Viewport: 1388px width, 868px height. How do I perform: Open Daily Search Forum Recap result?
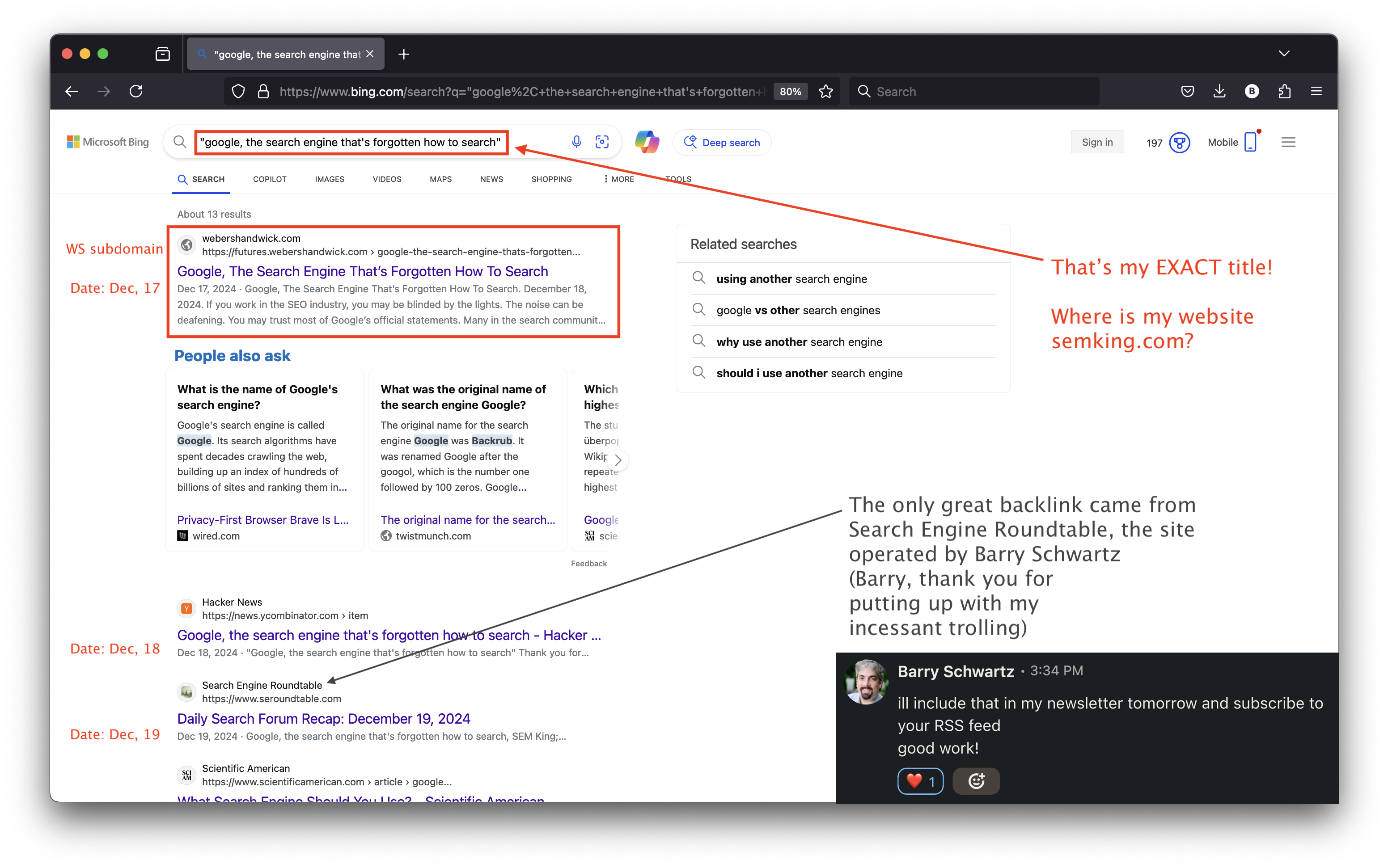pos(323,719)
